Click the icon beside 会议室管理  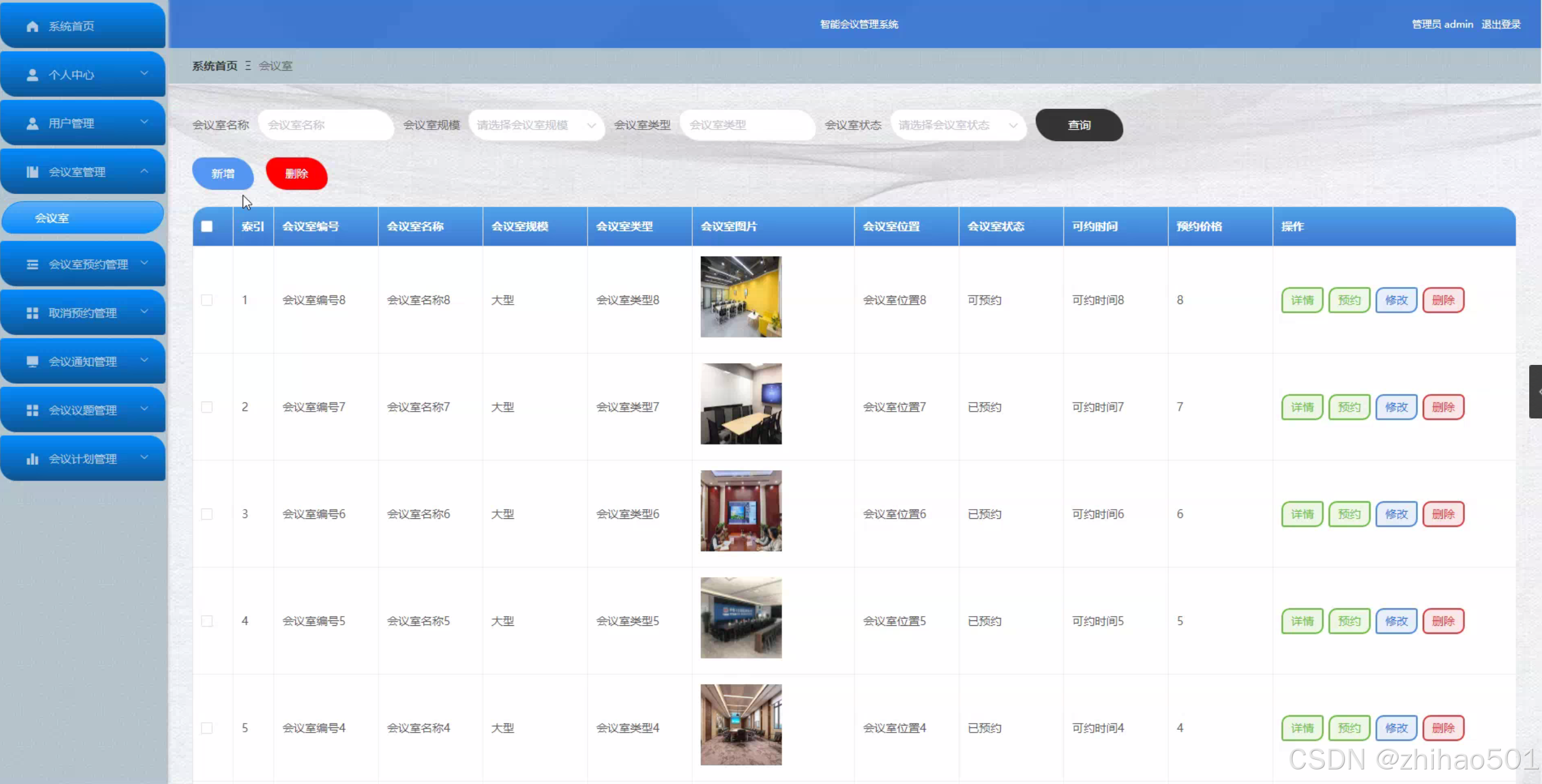click(x=33, y=172)
